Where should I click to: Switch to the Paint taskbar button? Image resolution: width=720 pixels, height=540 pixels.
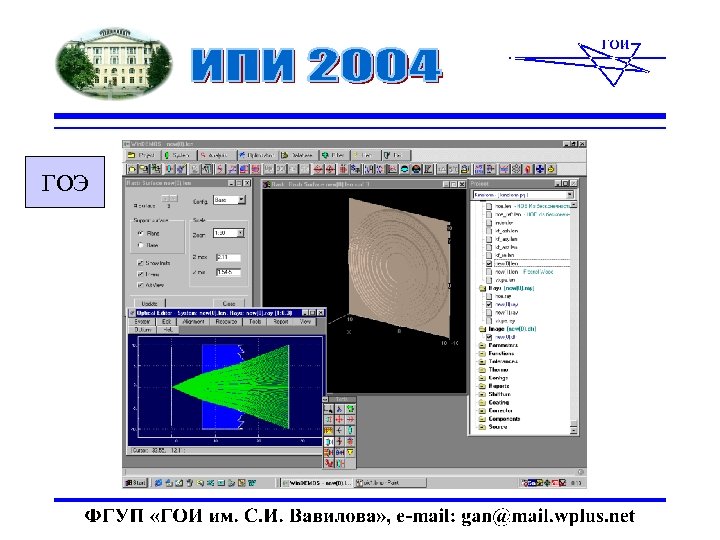click(x=390, y=483)
